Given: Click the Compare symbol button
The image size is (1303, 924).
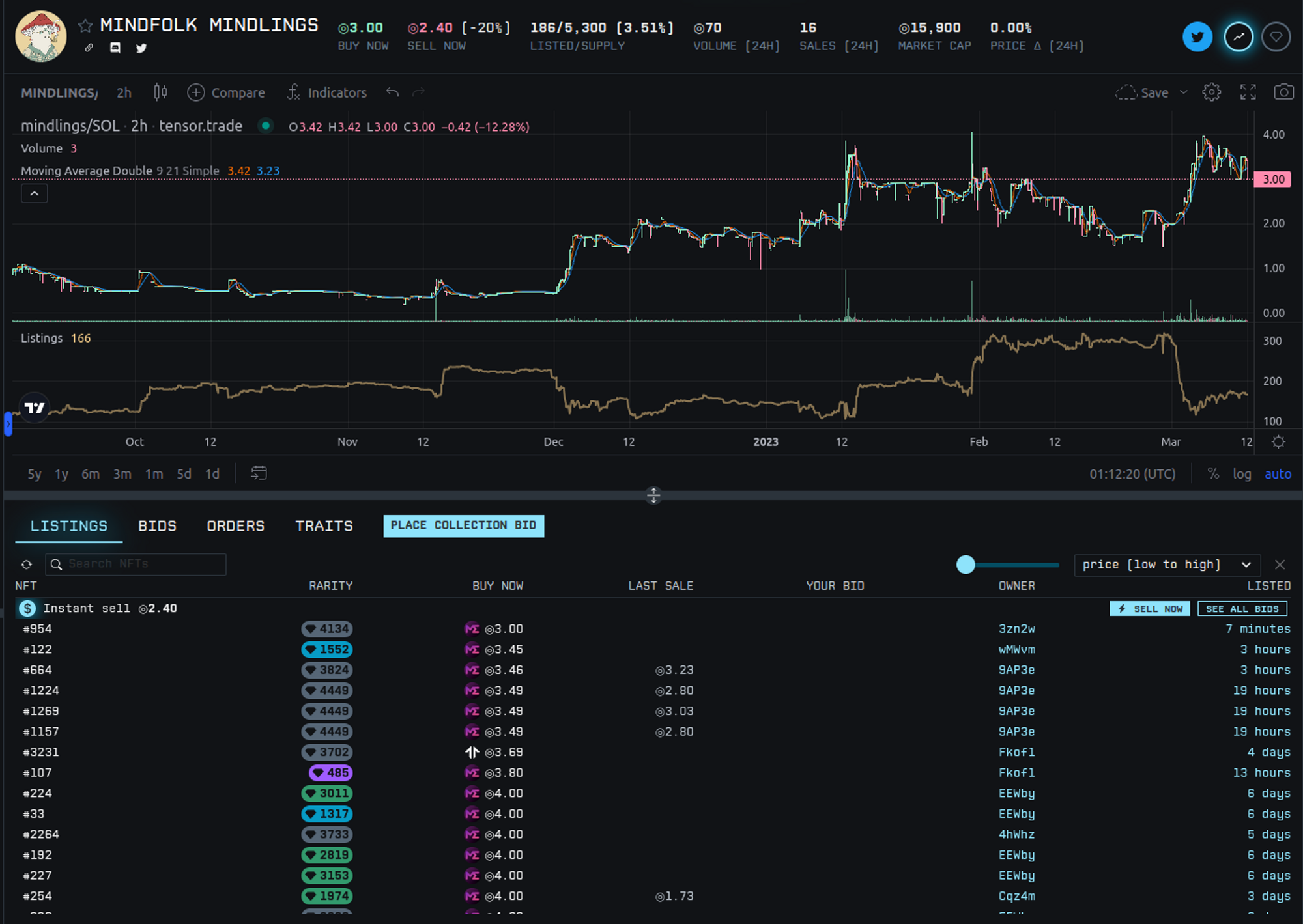Looking at the screenshot, I should [x=226, y=92].
